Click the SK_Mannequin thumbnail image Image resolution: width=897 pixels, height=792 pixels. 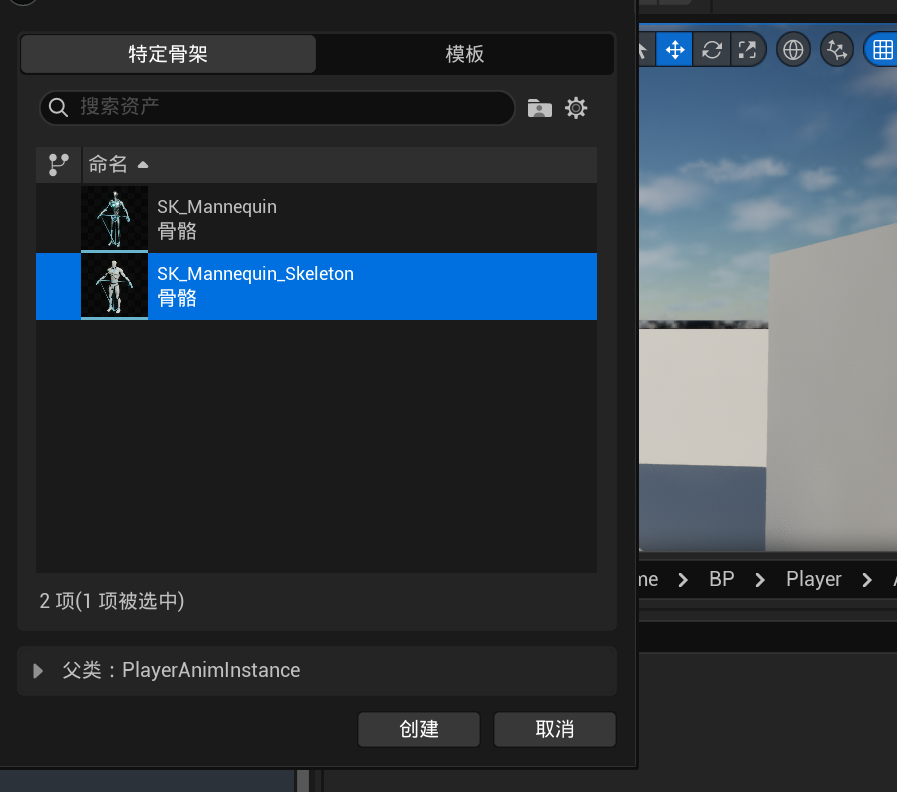114,219
